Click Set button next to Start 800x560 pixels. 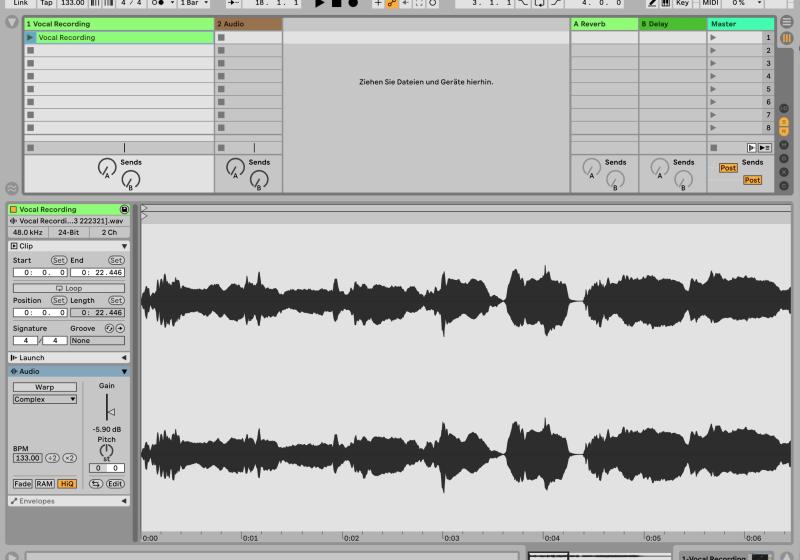[59, 260]
